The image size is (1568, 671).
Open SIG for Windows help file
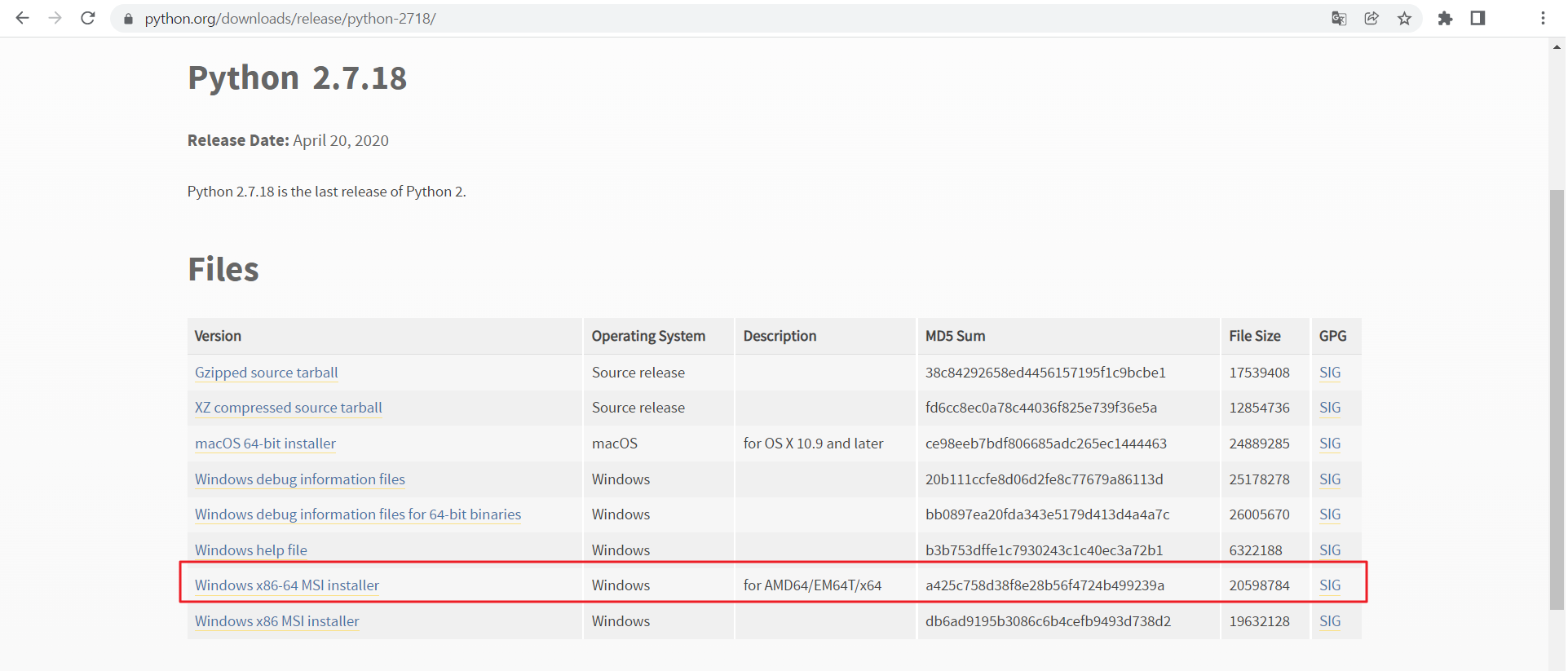click(x=1330, y=550)
